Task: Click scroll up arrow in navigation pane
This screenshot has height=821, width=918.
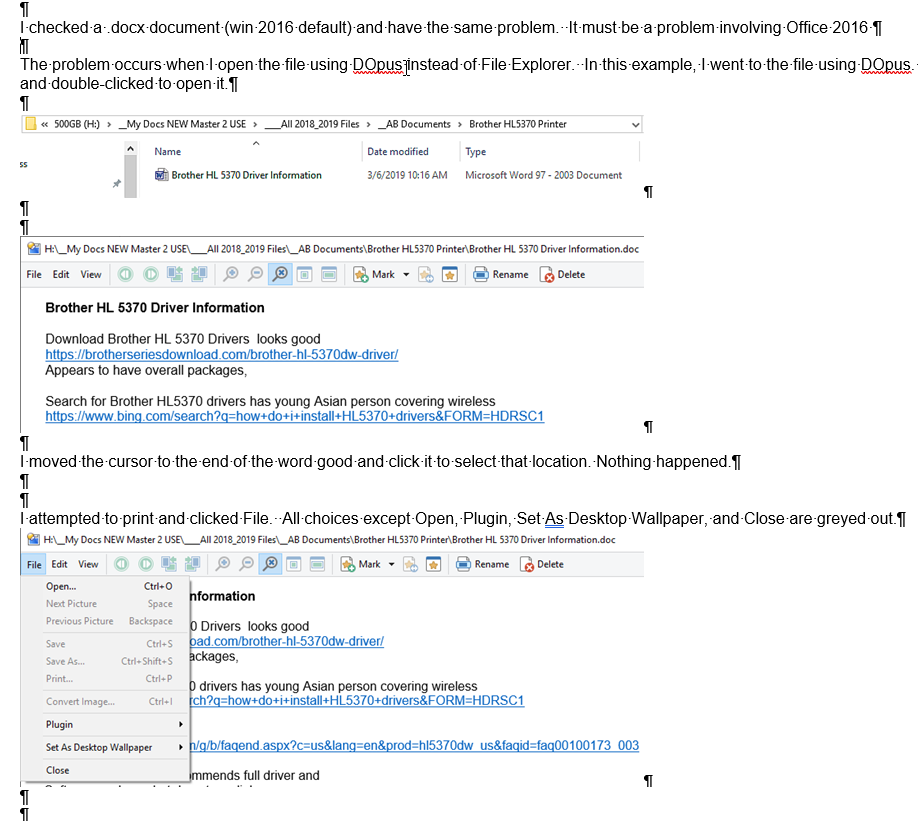Action: click(x=131, y=149)
